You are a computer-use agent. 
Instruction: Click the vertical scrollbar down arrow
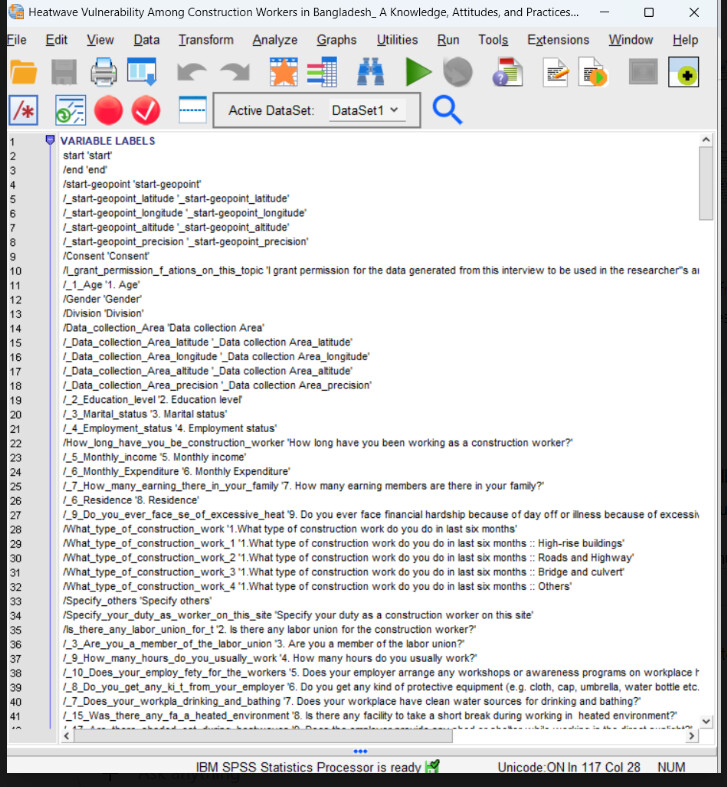tap(706, 720)
